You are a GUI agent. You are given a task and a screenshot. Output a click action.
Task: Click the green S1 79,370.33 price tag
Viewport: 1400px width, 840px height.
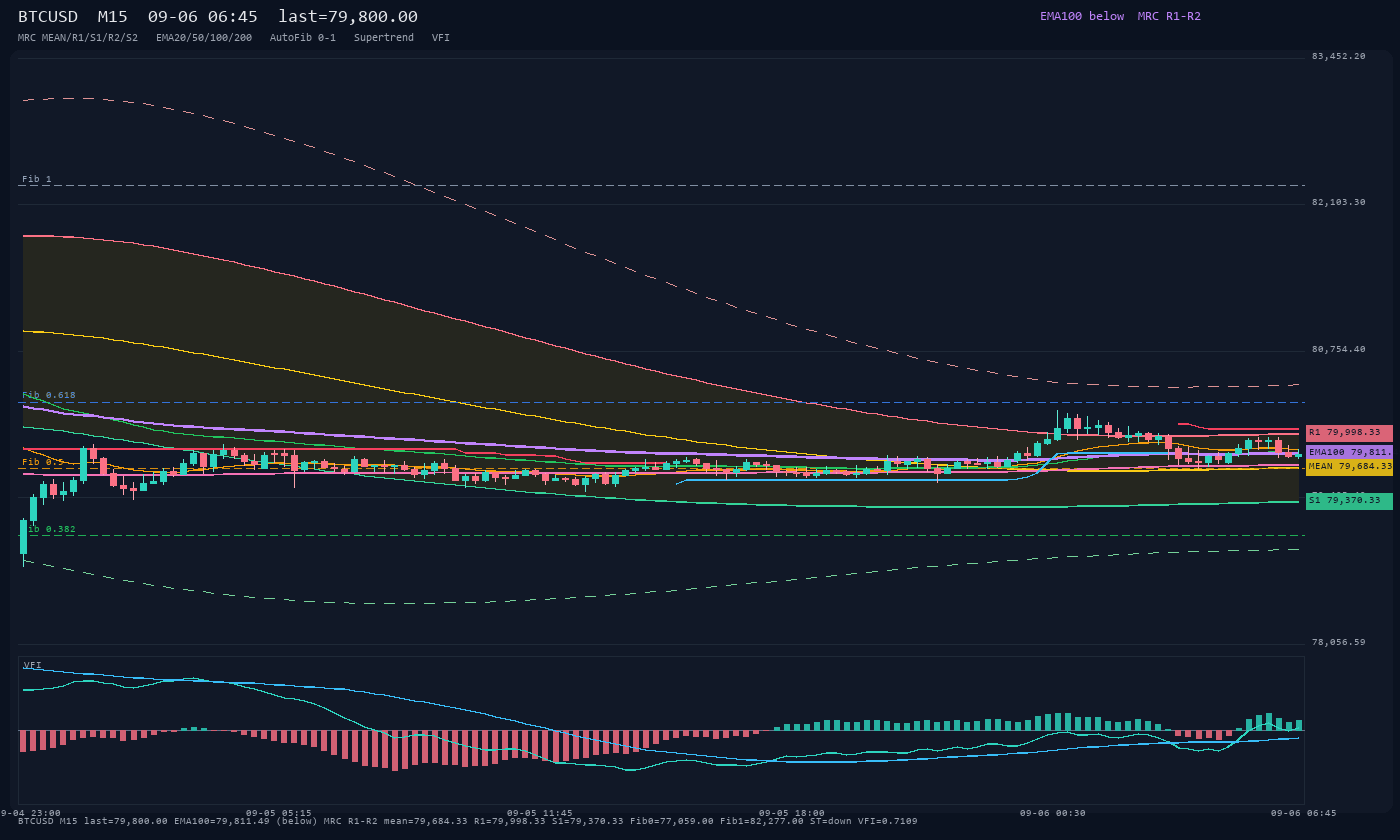1349,500
